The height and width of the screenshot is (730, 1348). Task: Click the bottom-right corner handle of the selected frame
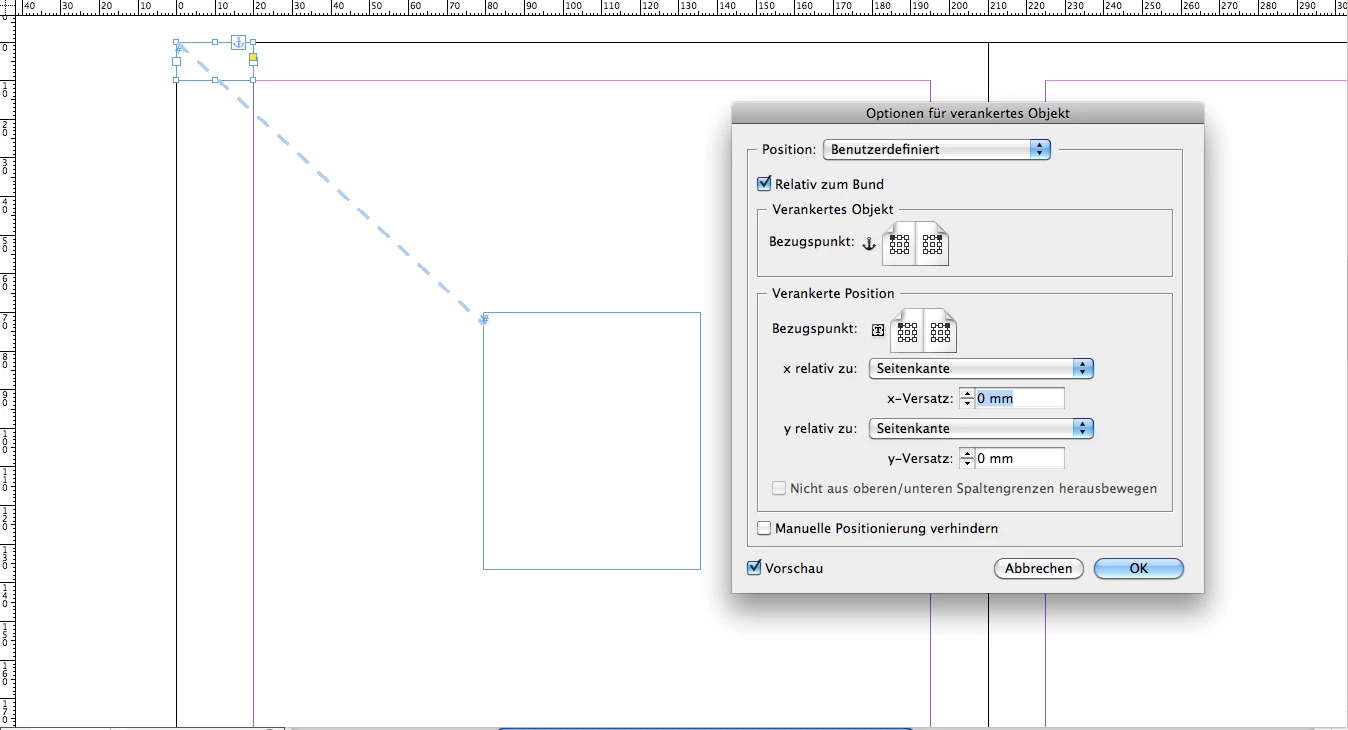(253, 79)
